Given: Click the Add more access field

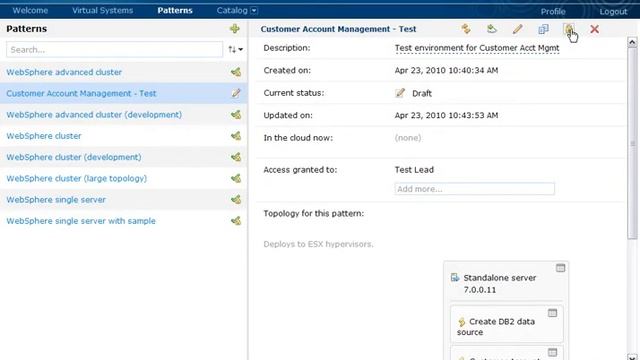Looking at the screenshot, I should click(474, 189).
